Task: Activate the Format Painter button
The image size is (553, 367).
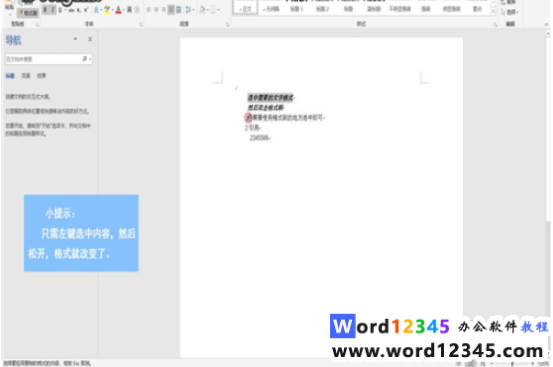Action: click(x=28, y=13)
